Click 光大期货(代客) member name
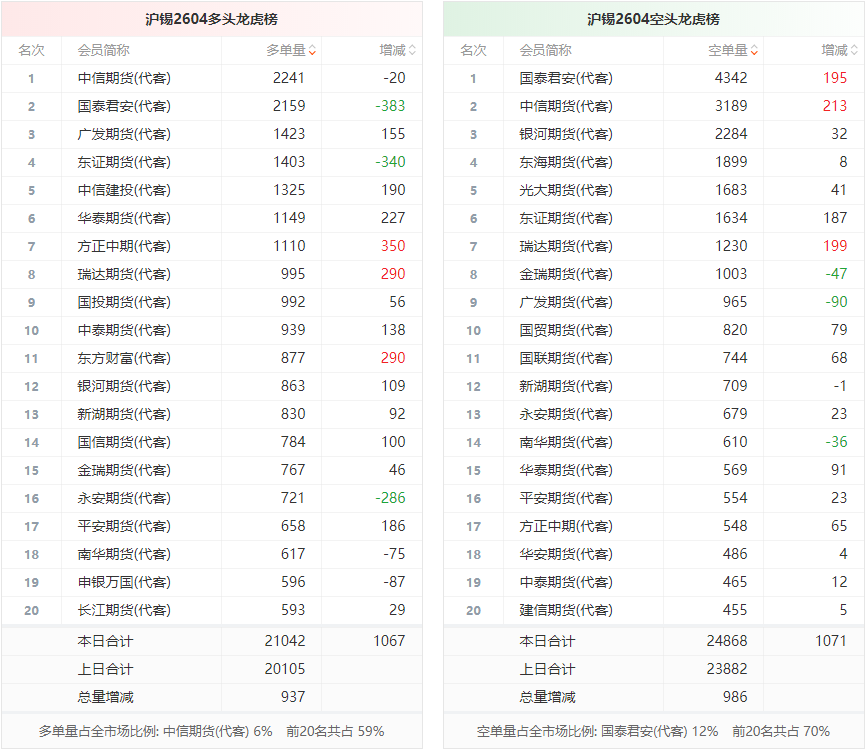This screenshot has width=868, height=753. (x=566, y=190)
